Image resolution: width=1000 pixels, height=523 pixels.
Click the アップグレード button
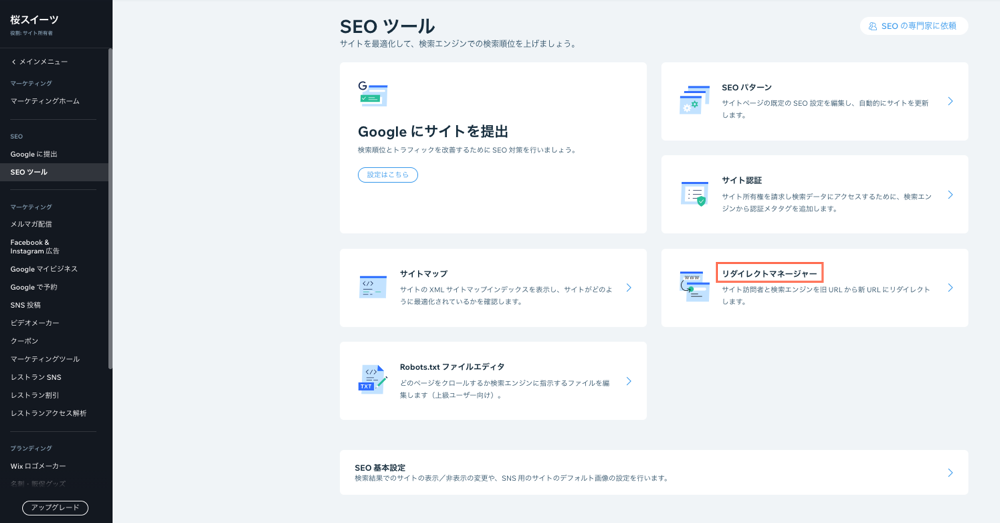(x=55, y=508)
